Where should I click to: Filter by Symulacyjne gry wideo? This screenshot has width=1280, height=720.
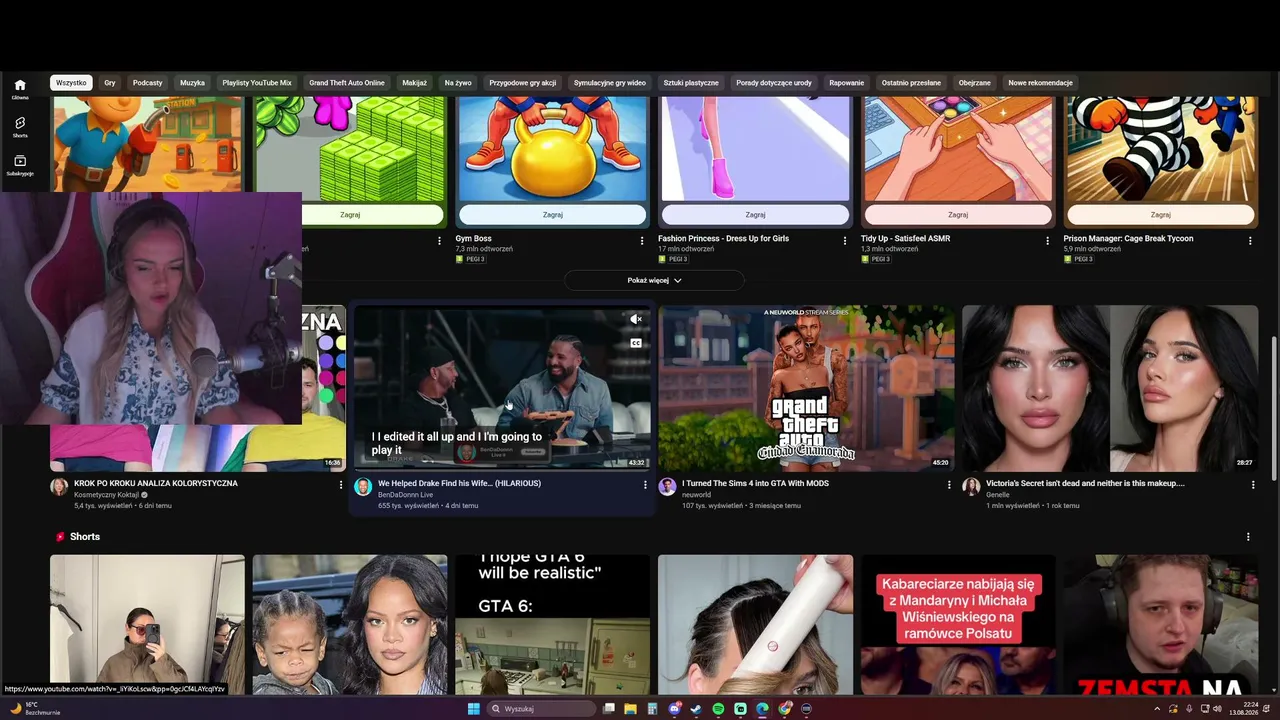click(x=610, y=83)
